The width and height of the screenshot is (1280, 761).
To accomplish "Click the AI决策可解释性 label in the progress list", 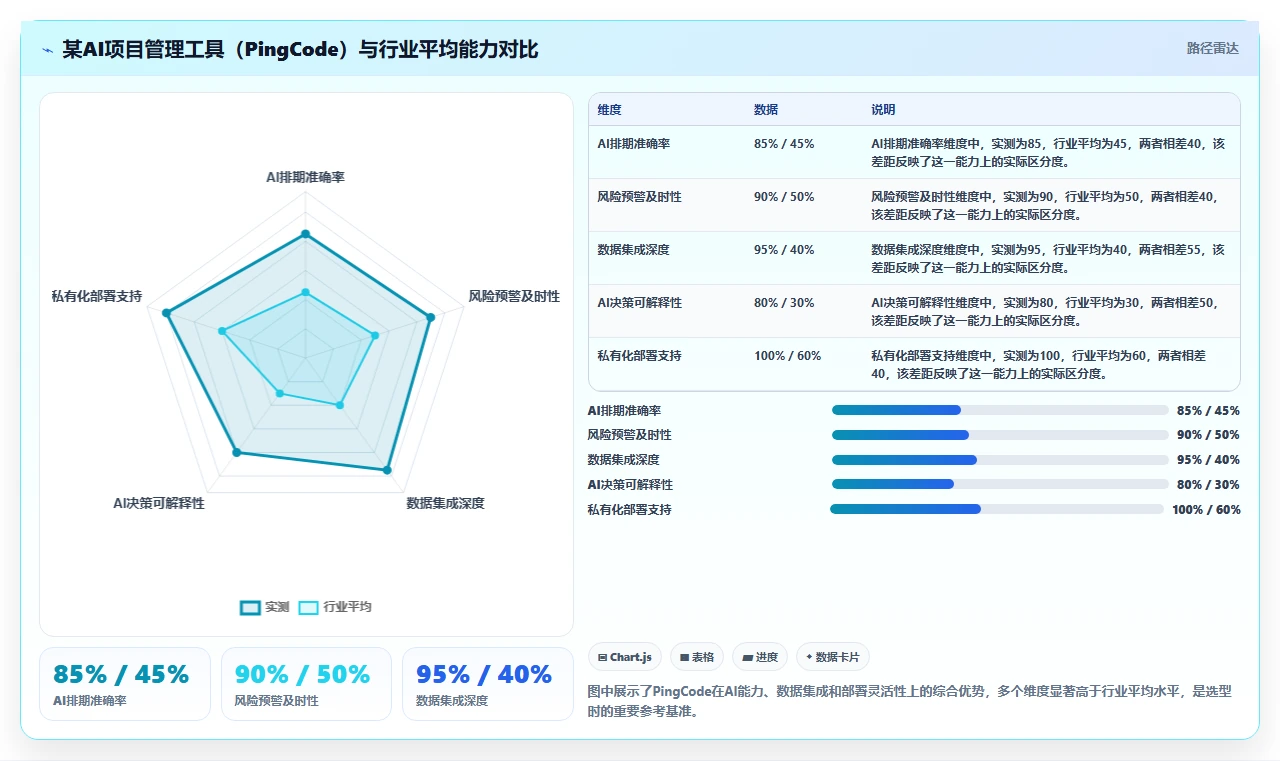I will coord(630,484).
